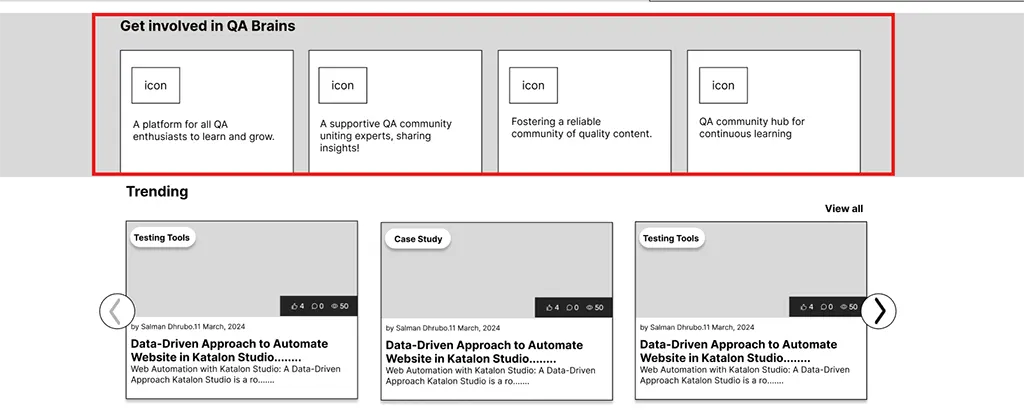Click the icon above "Fostering a reliable community"
This screenshot has height=410, width=1024.
coord(533,85)
